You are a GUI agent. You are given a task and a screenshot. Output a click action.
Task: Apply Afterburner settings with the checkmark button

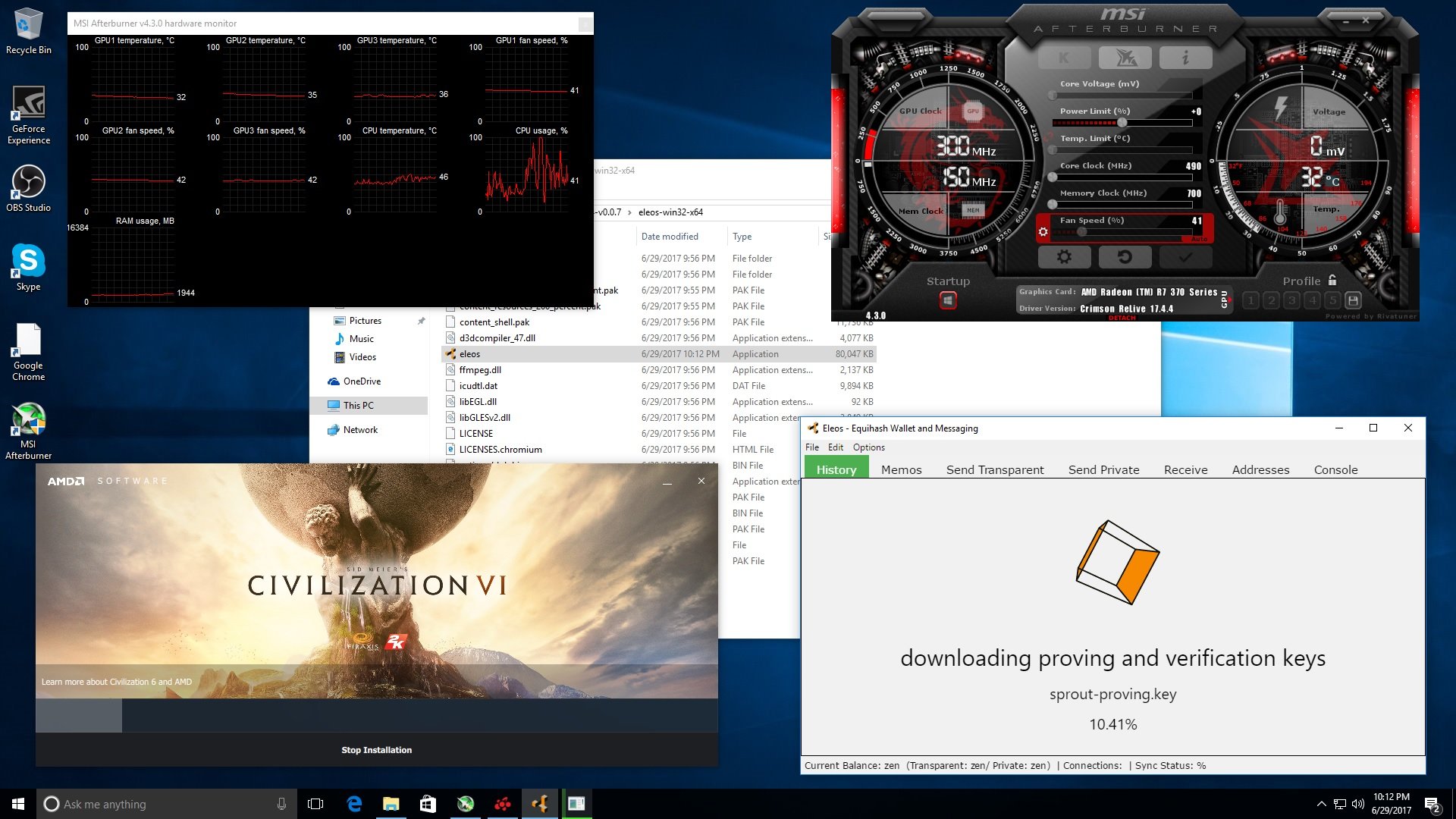[1185, 257]
